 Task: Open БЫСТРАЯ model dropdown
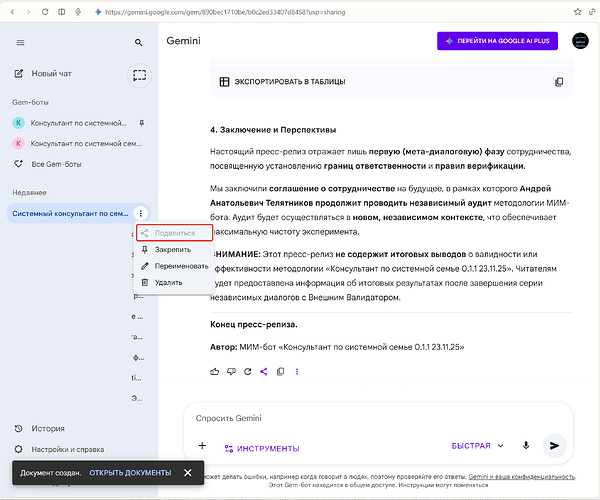477,446
